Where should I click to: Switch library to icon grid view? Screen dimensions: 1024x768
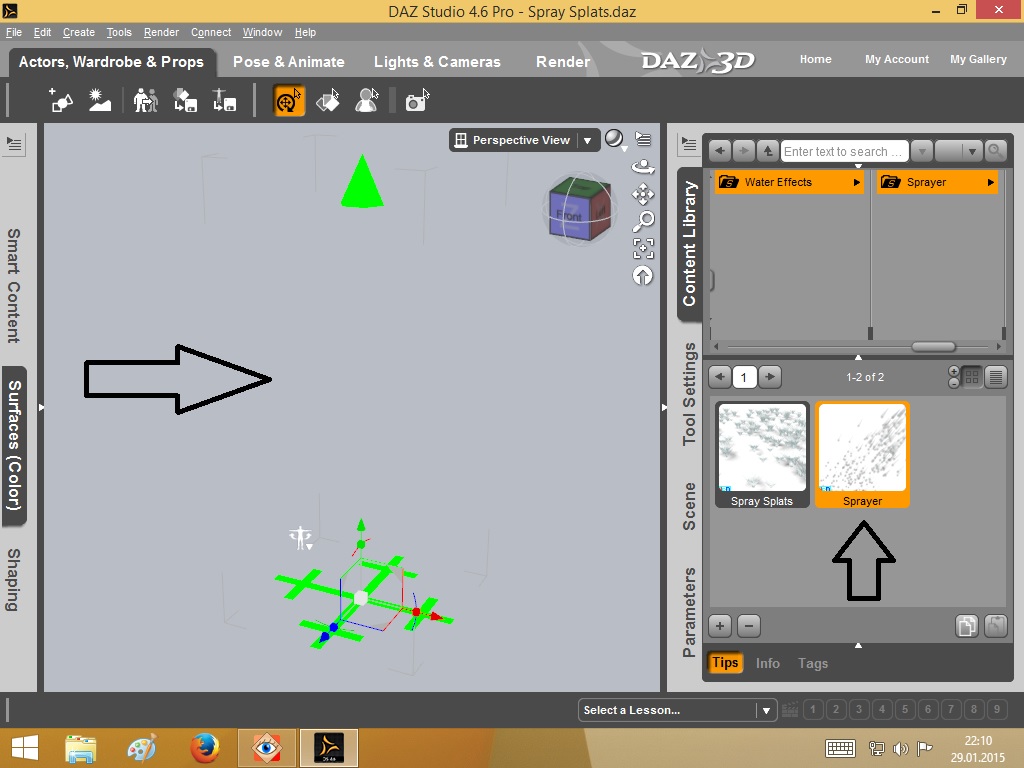(972, 377)
